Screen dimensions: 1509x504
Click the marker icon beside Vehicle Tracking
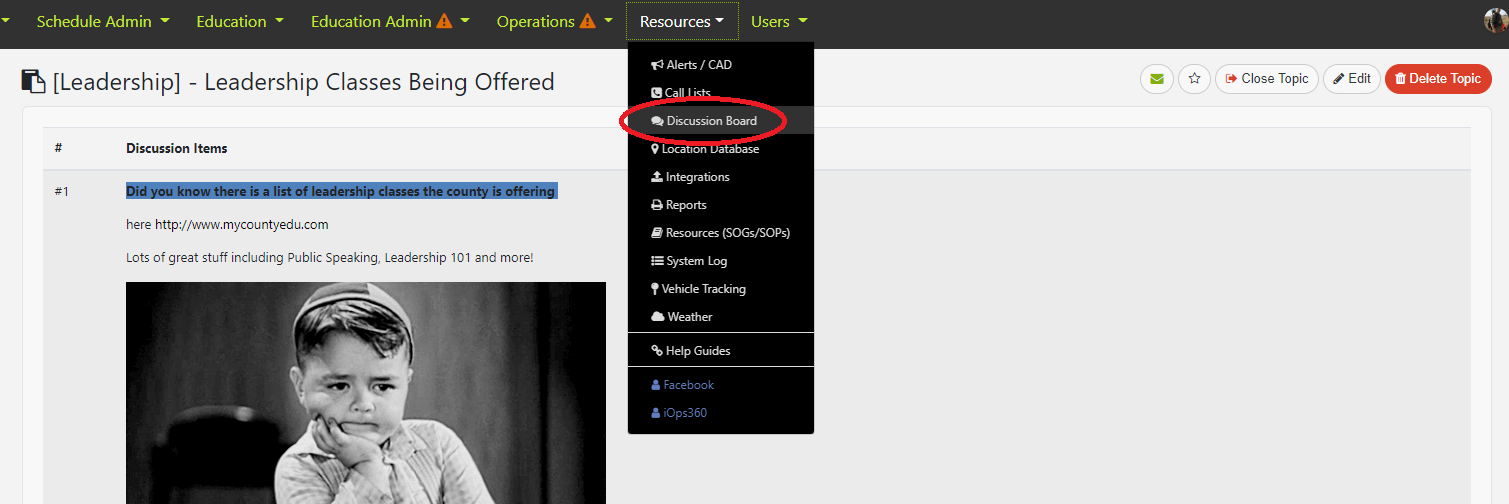tap(655, 289)
